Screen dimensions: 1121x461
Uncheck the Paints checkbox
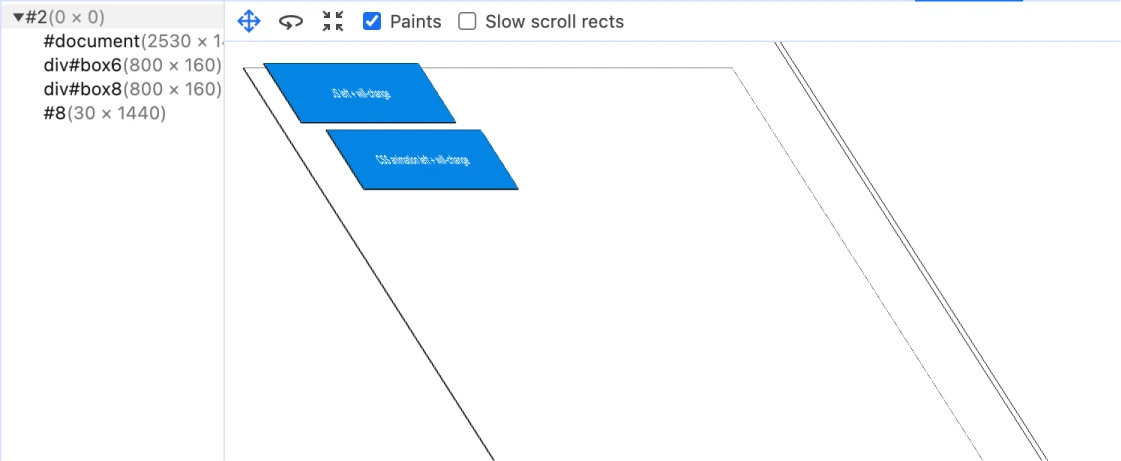coord(372,21)
